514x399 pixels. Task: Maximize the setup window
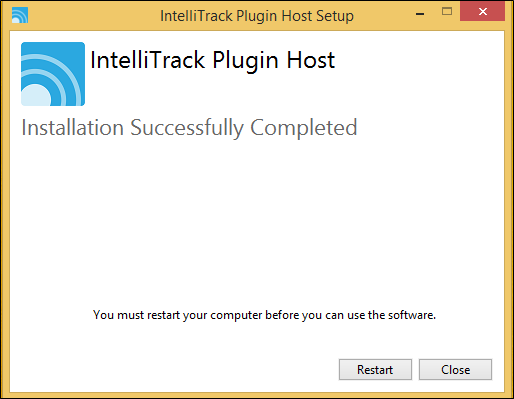pos(447,12)
